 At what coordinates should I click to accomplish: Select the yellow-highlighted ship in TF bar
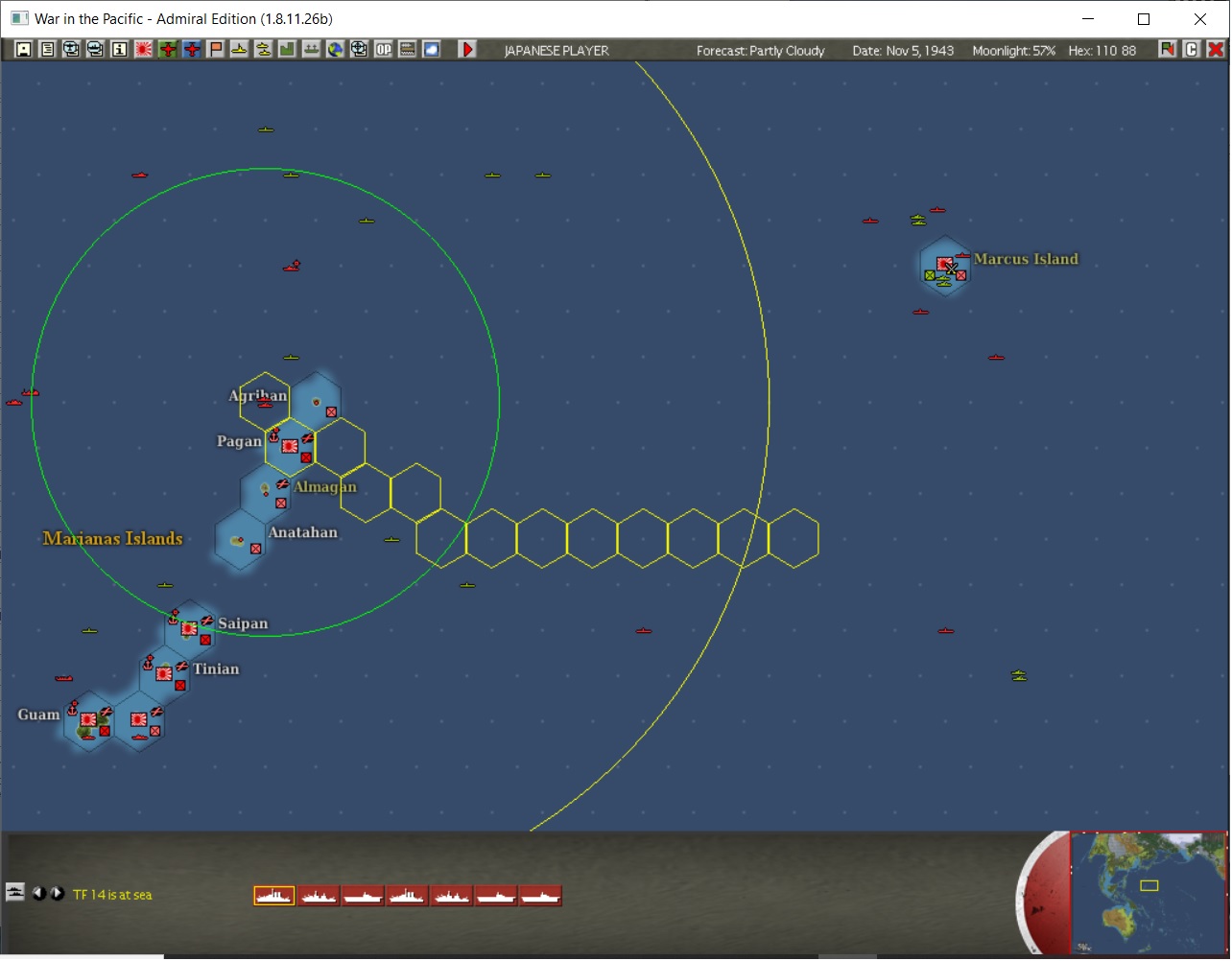tap(274, 896)
